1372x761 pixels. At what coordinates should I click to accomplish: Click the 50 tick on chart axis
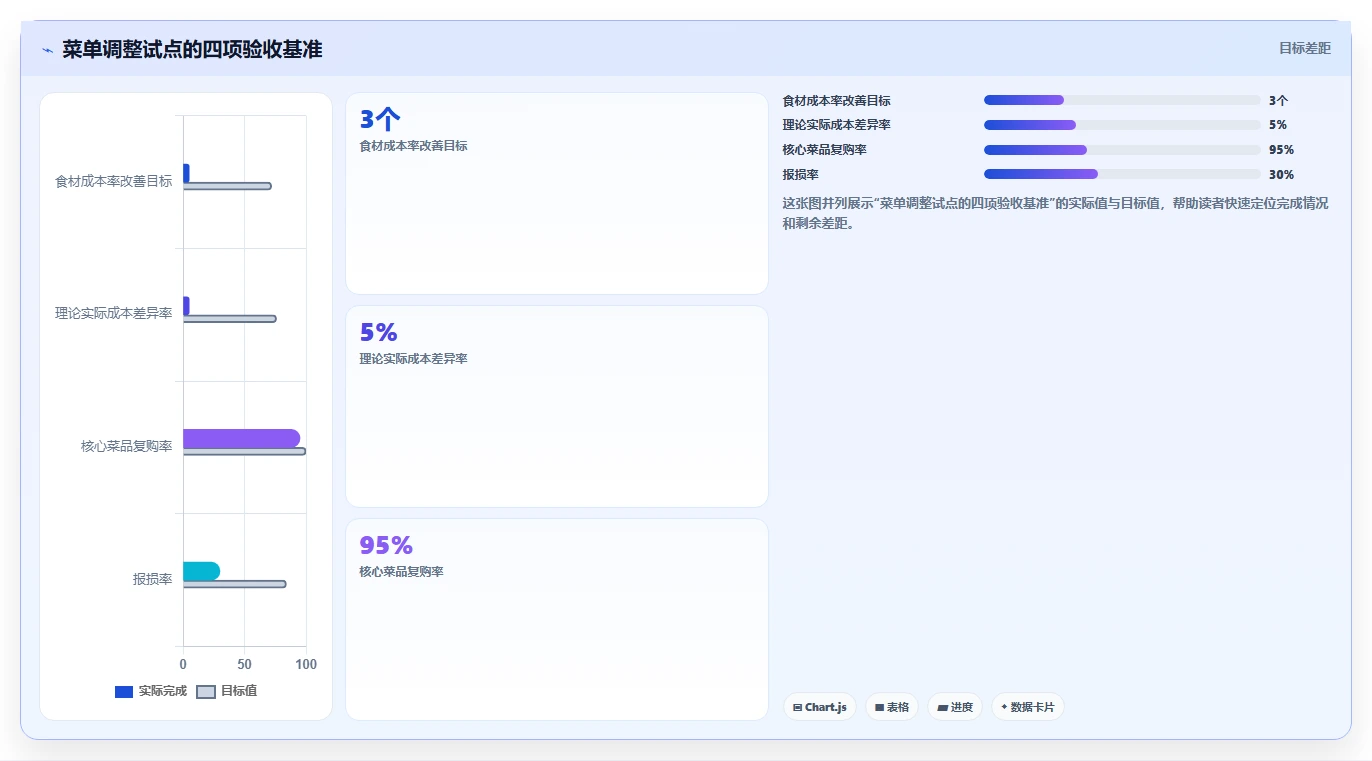[x=245, y=665]
